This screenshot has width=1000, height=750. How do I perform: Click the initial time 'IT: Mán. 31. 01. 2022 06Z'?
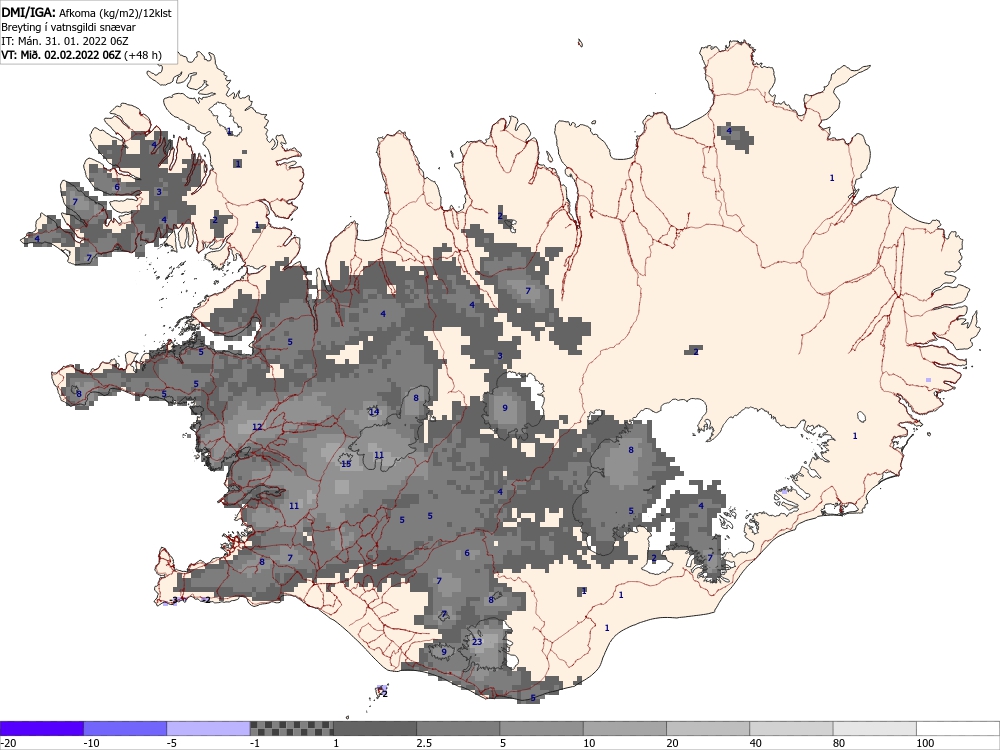point(65,41)
